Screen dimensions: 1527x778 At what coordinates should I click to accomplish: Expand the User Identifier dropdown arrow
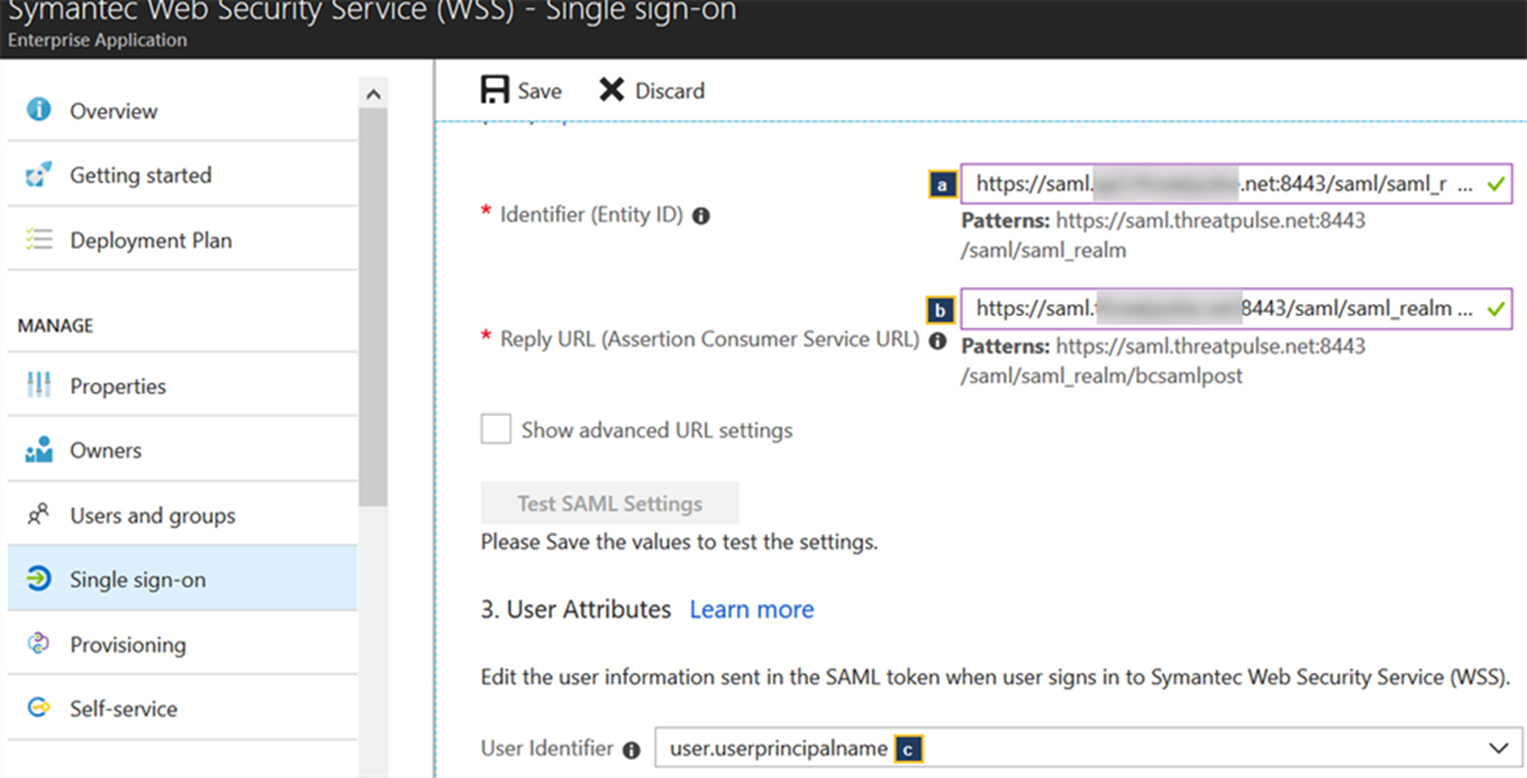[x=1497, y=748]
